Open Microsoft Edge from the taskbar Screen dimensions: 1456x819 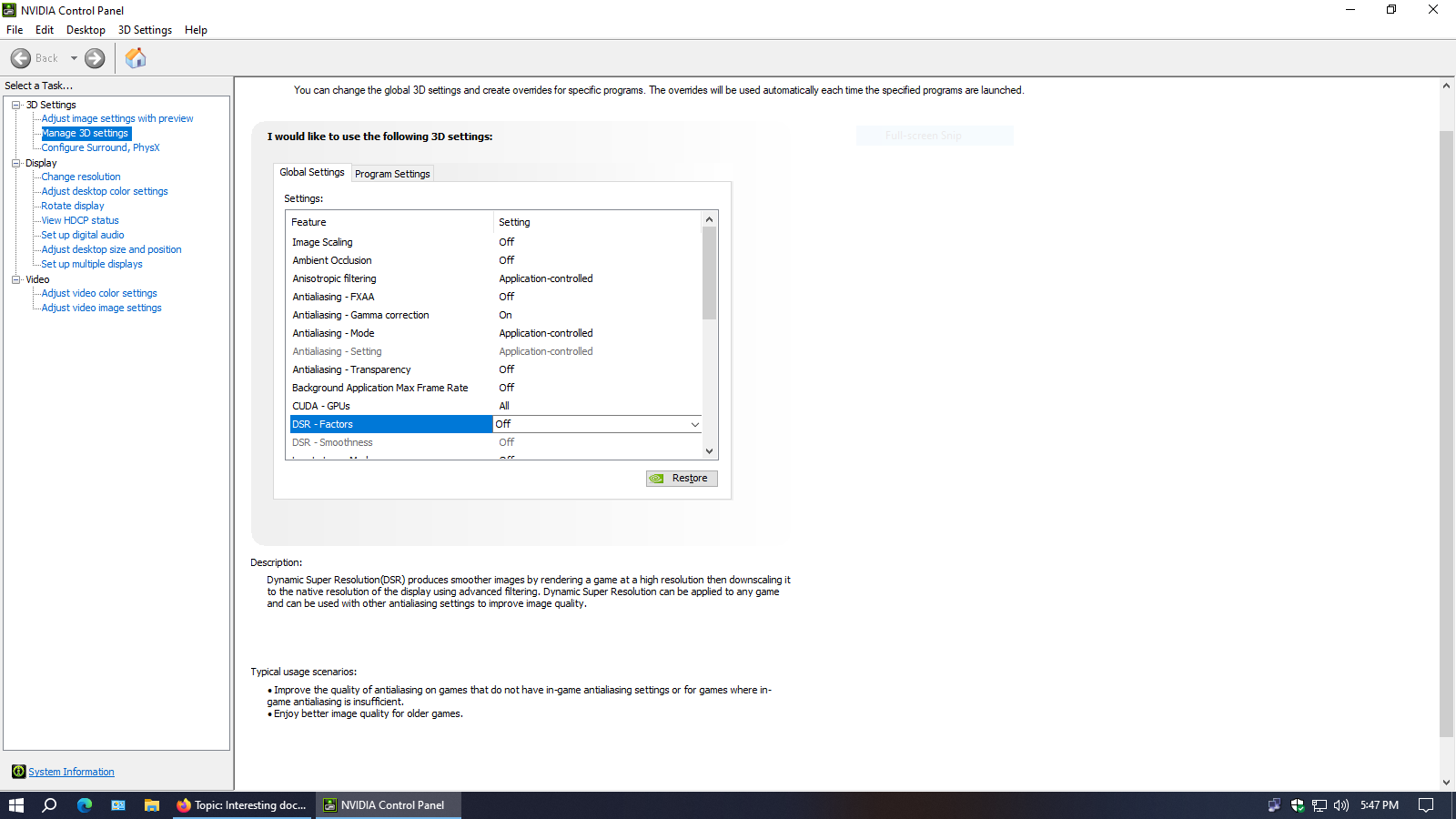click(x=85, y=805)
